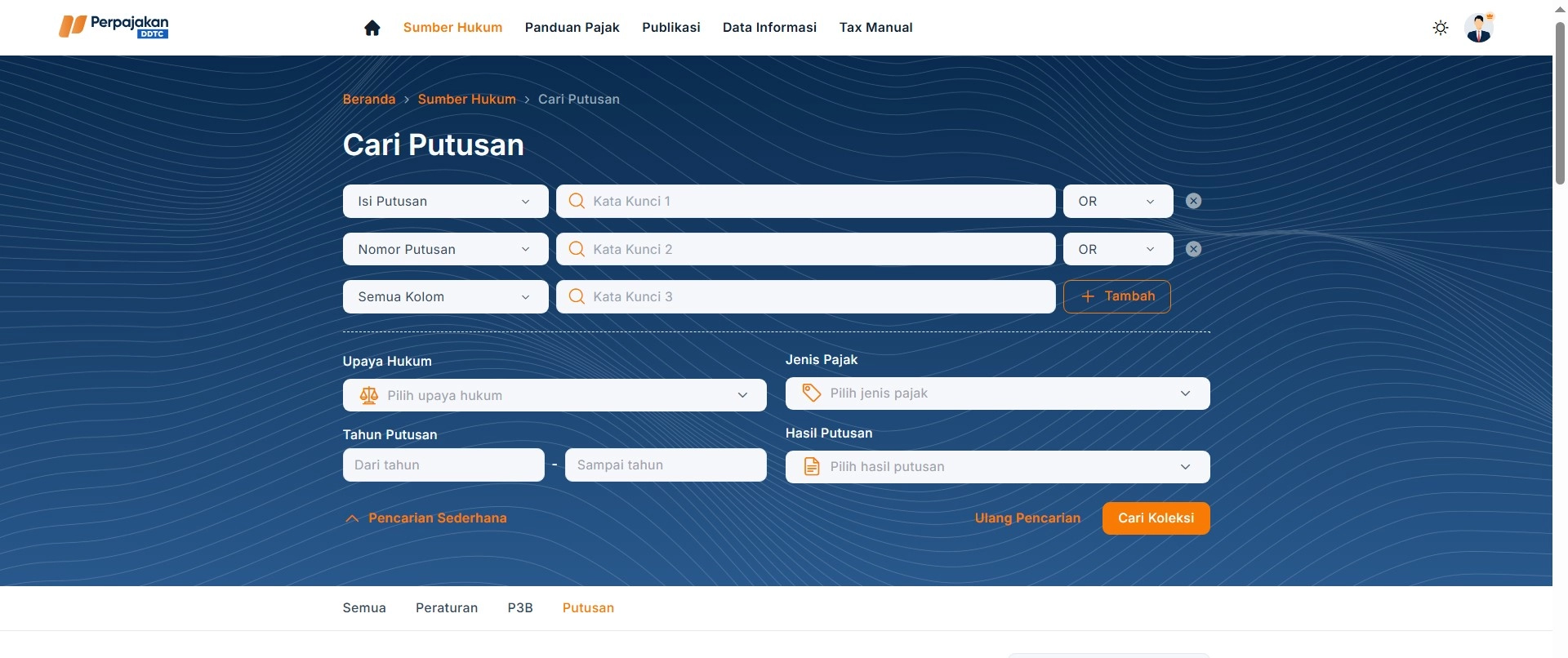Open the Isi Putusan column dropdown

point(445,202)
